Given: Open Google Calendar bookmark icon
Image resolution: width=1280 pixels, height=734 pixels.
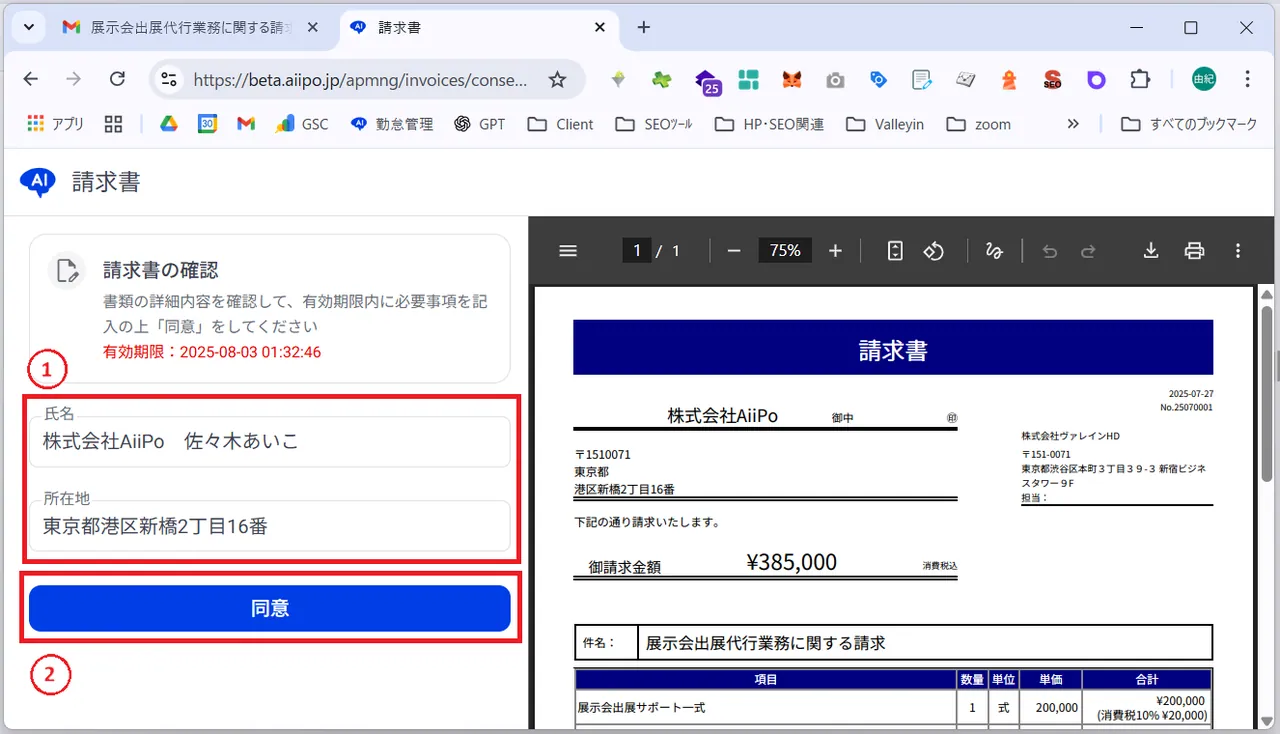Looking at the screenshot, I should coord(207,124).
